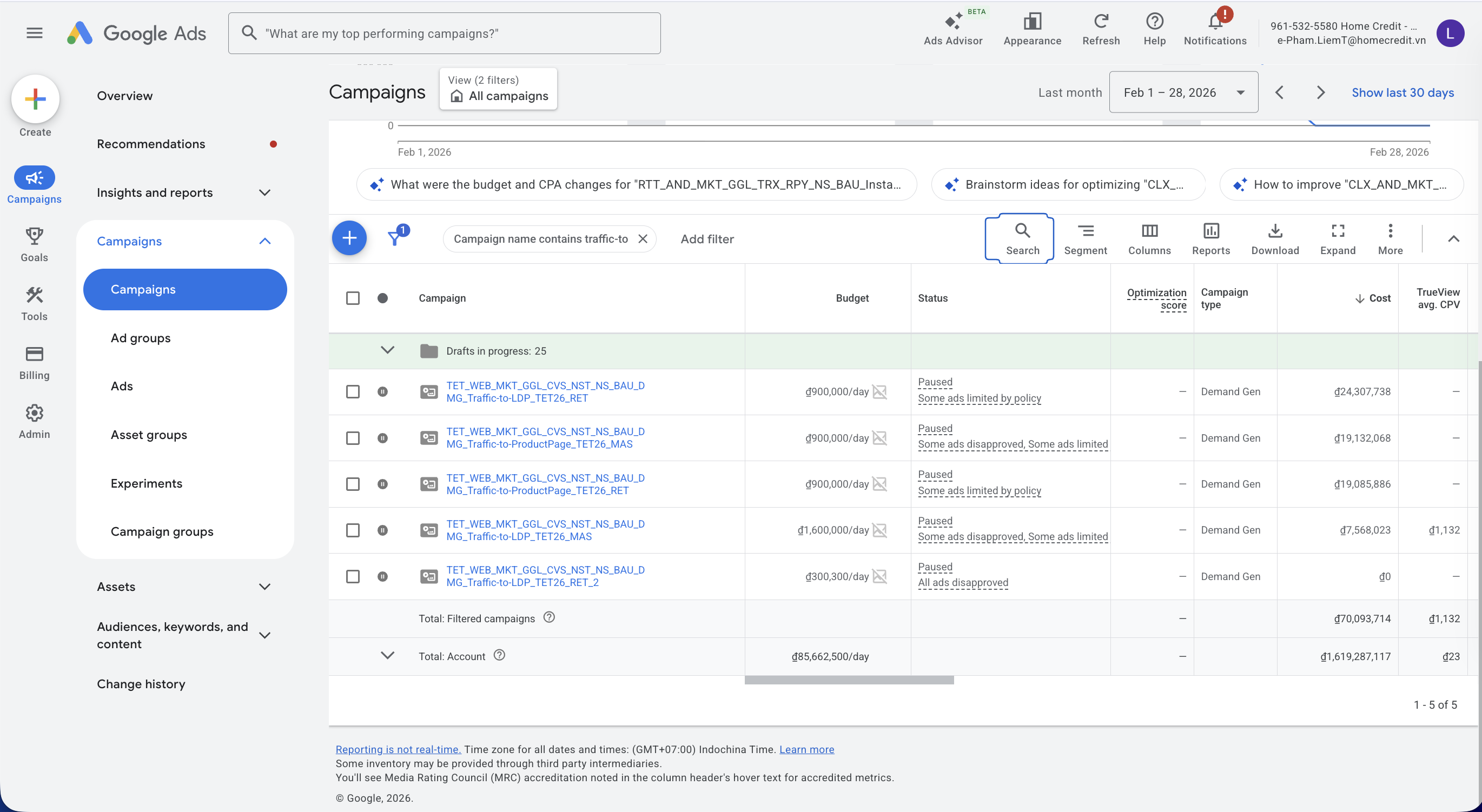Click Add filter
The image size is (1482, 812).
pos(707,239)
